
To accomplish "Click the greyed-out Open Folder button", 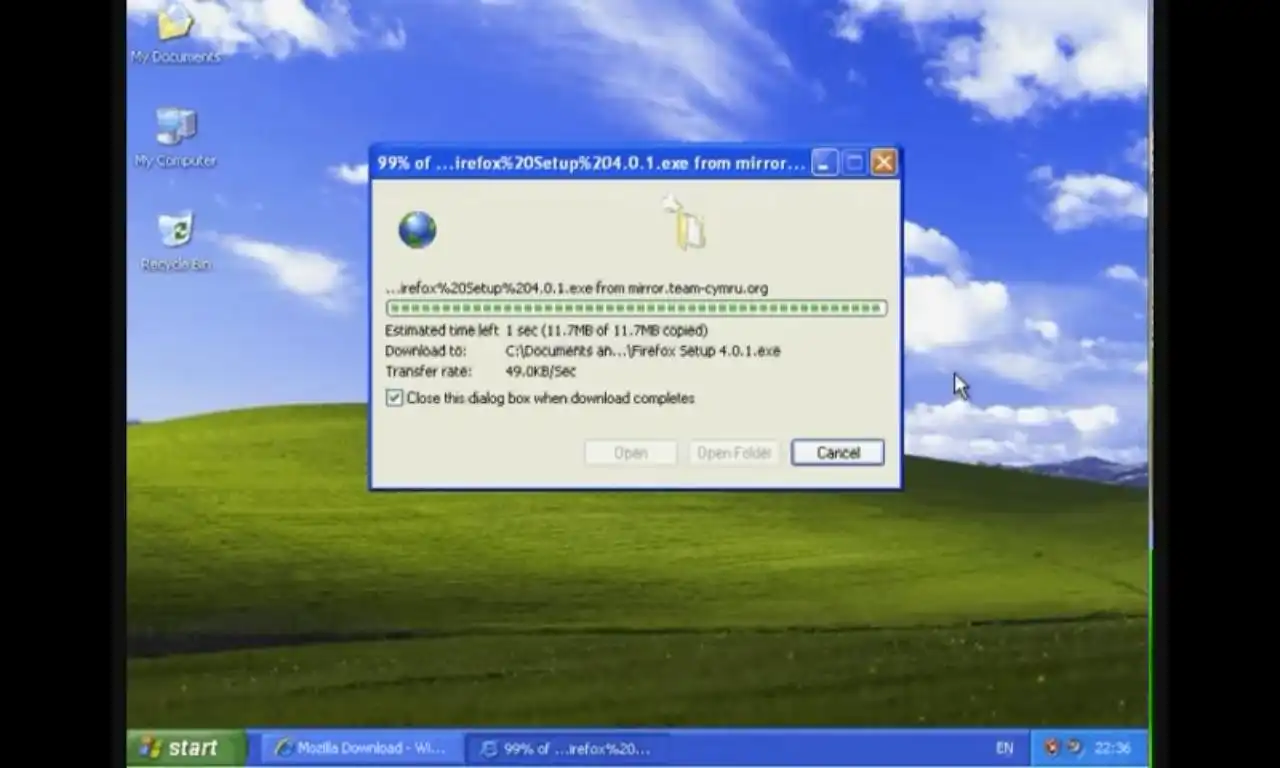I will pyautogui.click(x=734, y=452).
